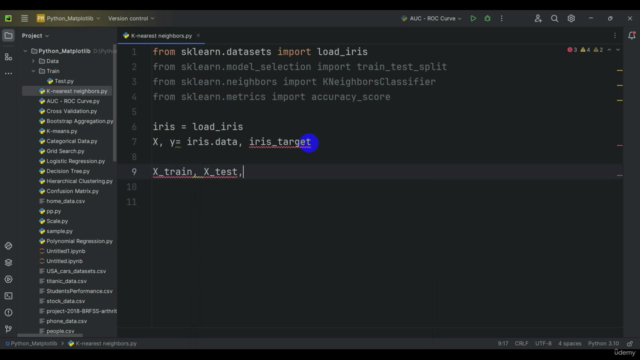Open Version control dropdown
Screen dimensions: 640x360
(131, 18)
